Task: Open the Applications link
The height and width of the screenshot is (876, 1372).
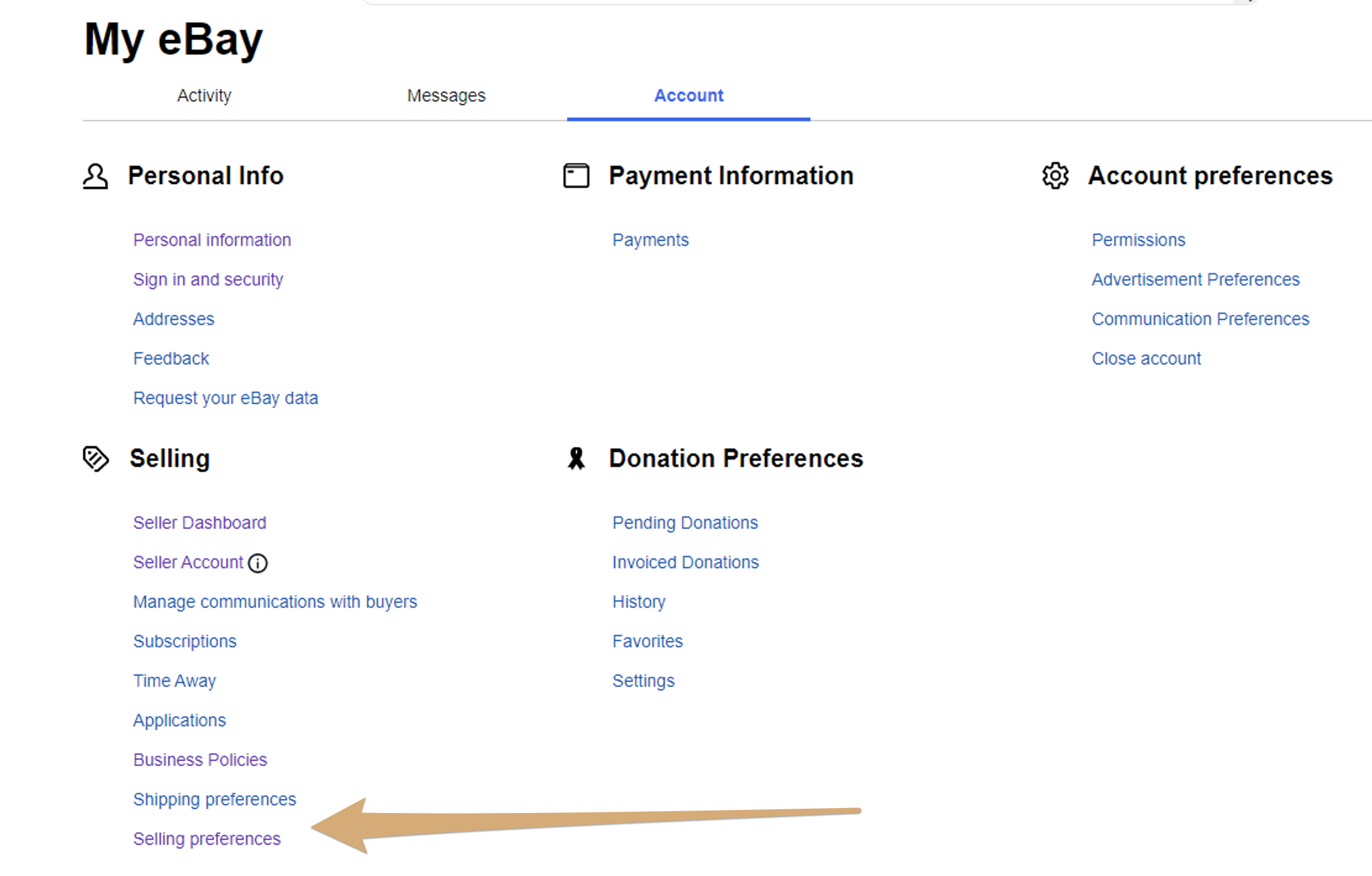Action: [x=179, y=720]
